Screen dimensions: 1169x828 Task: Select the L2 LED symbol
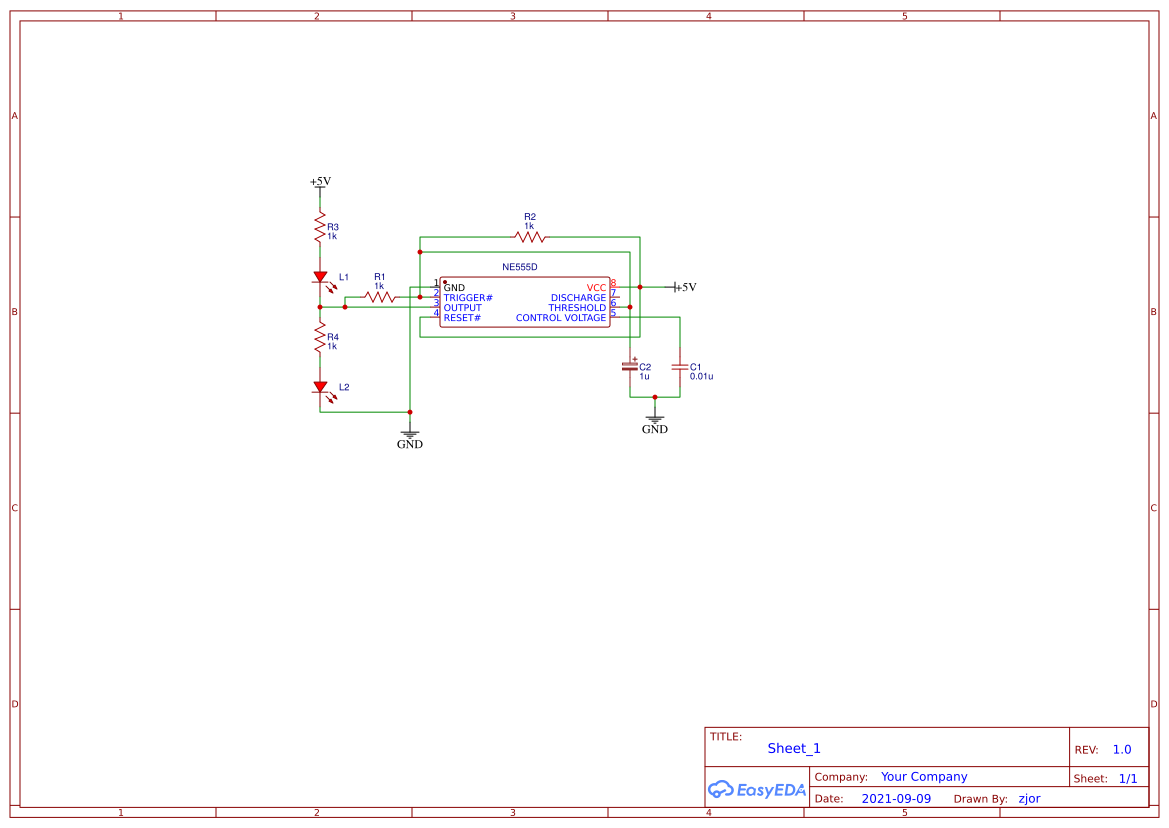(321, 388)
